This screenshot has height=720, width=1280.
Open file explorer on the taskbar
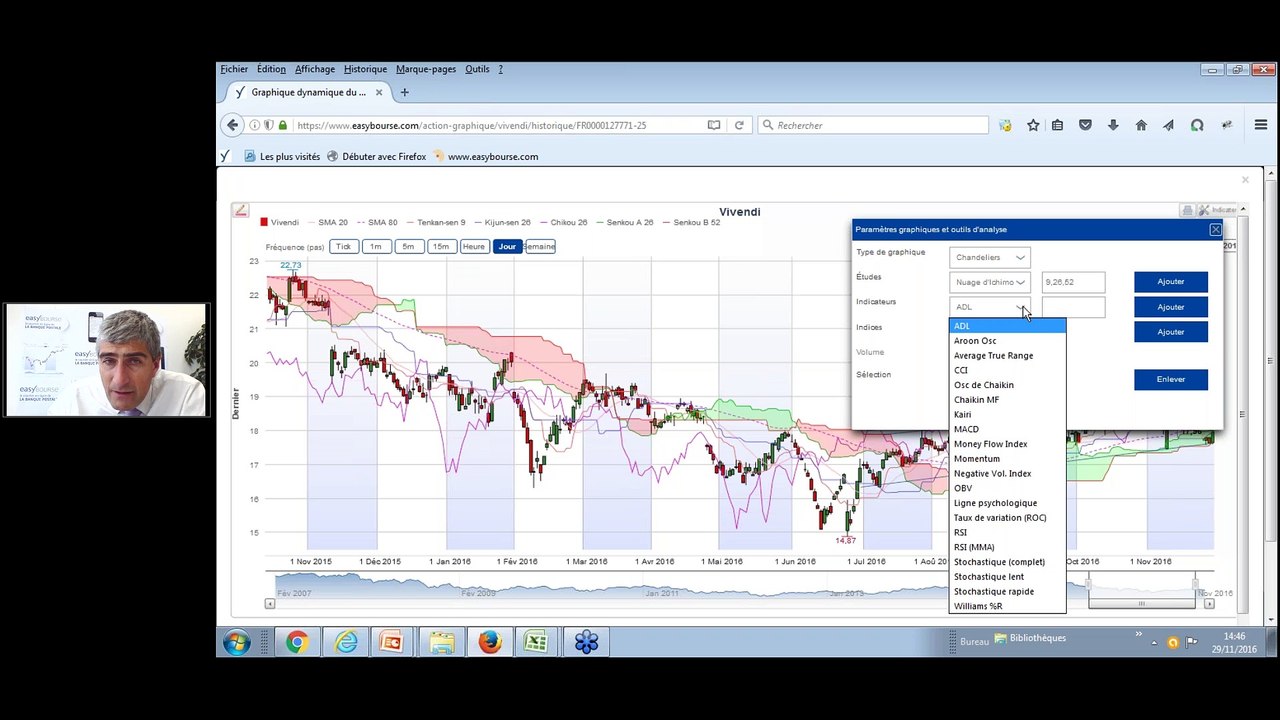pyautogui.click(x=441, y=642)
